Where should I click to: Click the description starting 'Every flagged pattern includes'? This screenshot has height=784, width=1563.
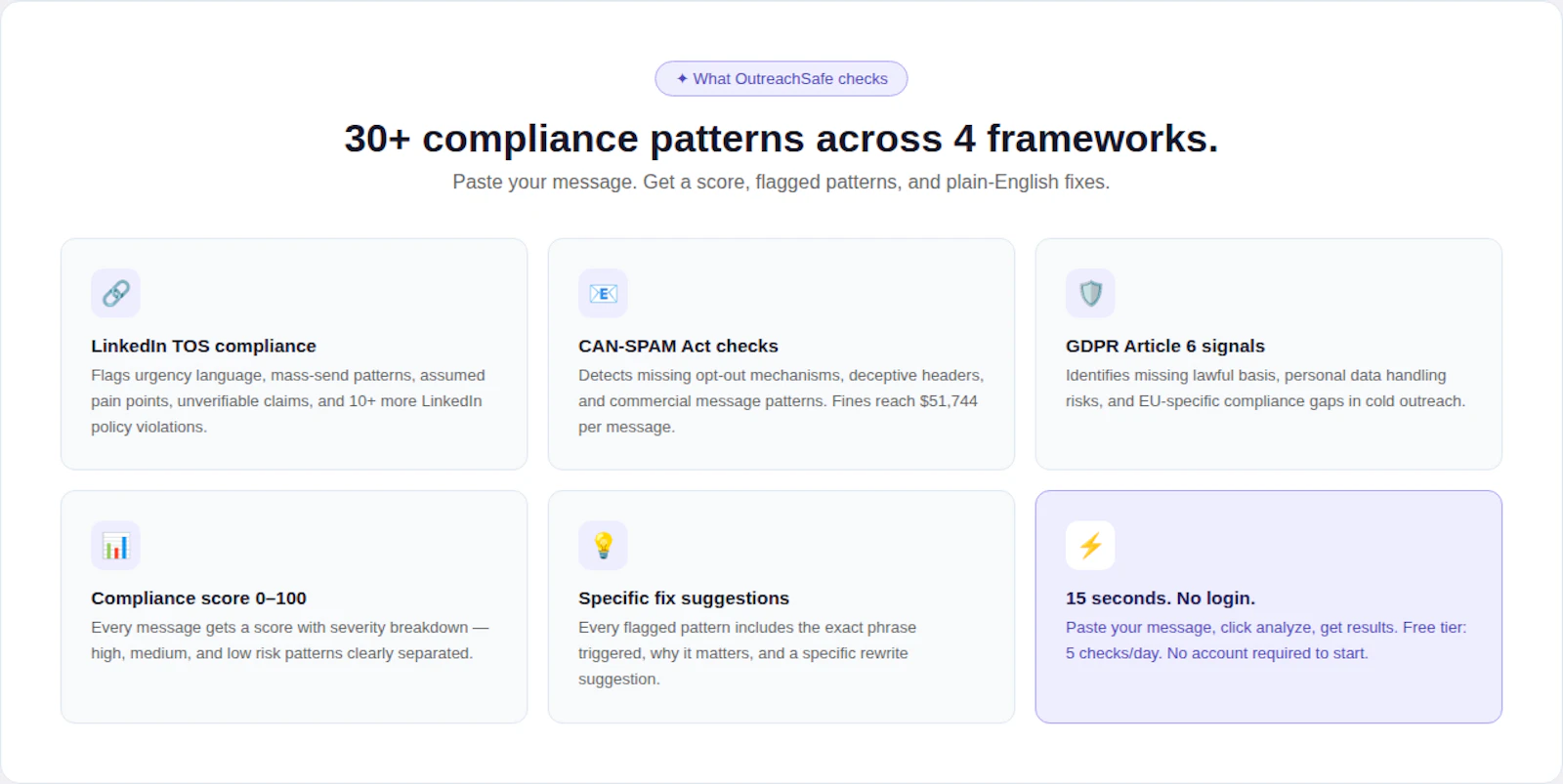747,653
